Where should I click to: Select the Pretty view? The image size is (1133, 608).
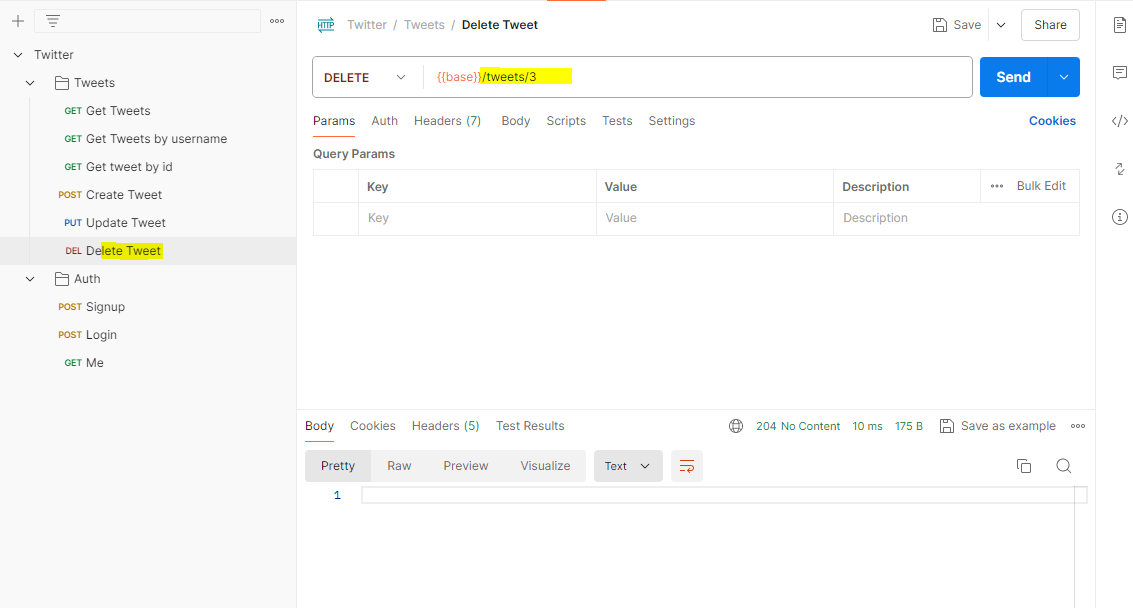click(x=338, y=466)
